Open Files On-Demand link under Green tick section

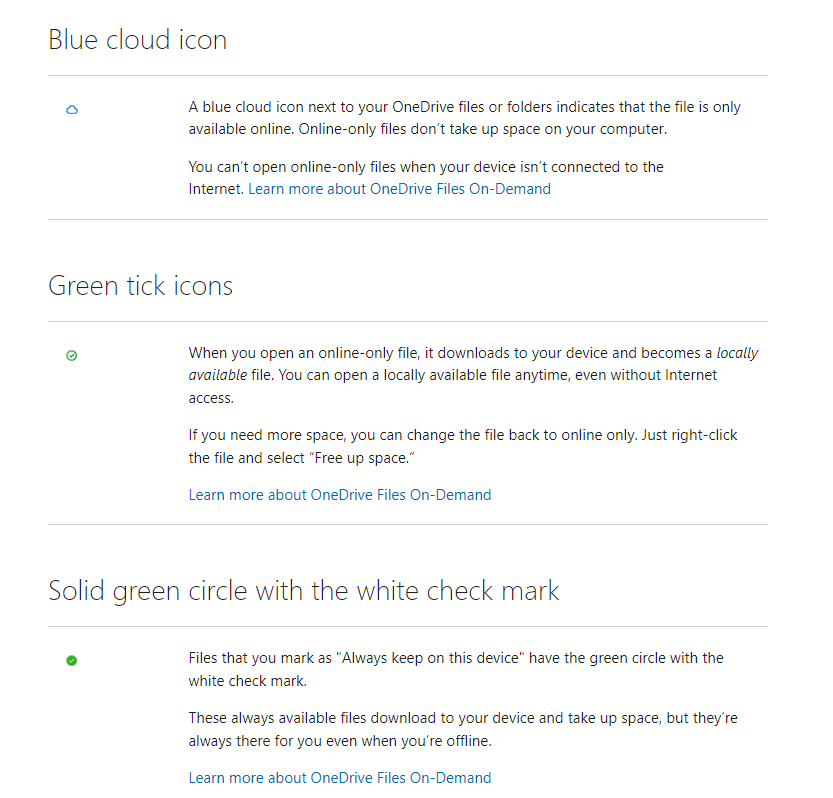339,495
